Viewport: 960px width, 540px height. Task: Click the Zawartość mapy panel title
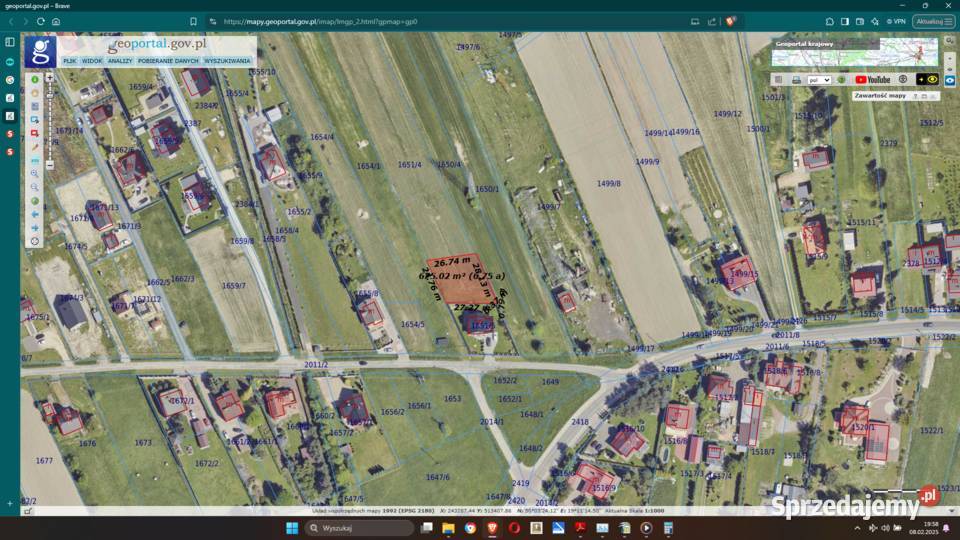click(880, 96)
